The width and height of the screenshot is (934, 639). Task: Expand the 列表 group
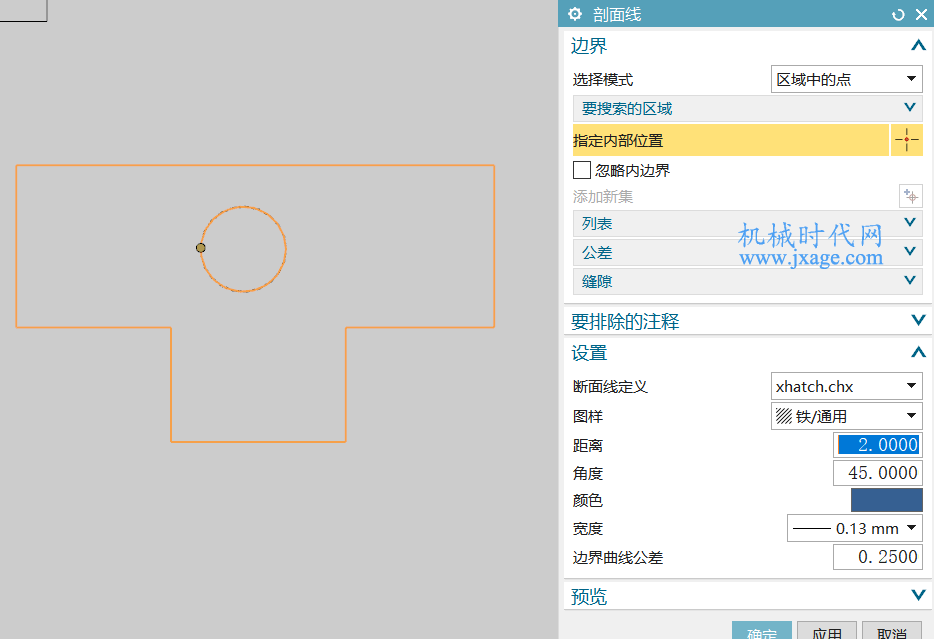click(748, 223)
